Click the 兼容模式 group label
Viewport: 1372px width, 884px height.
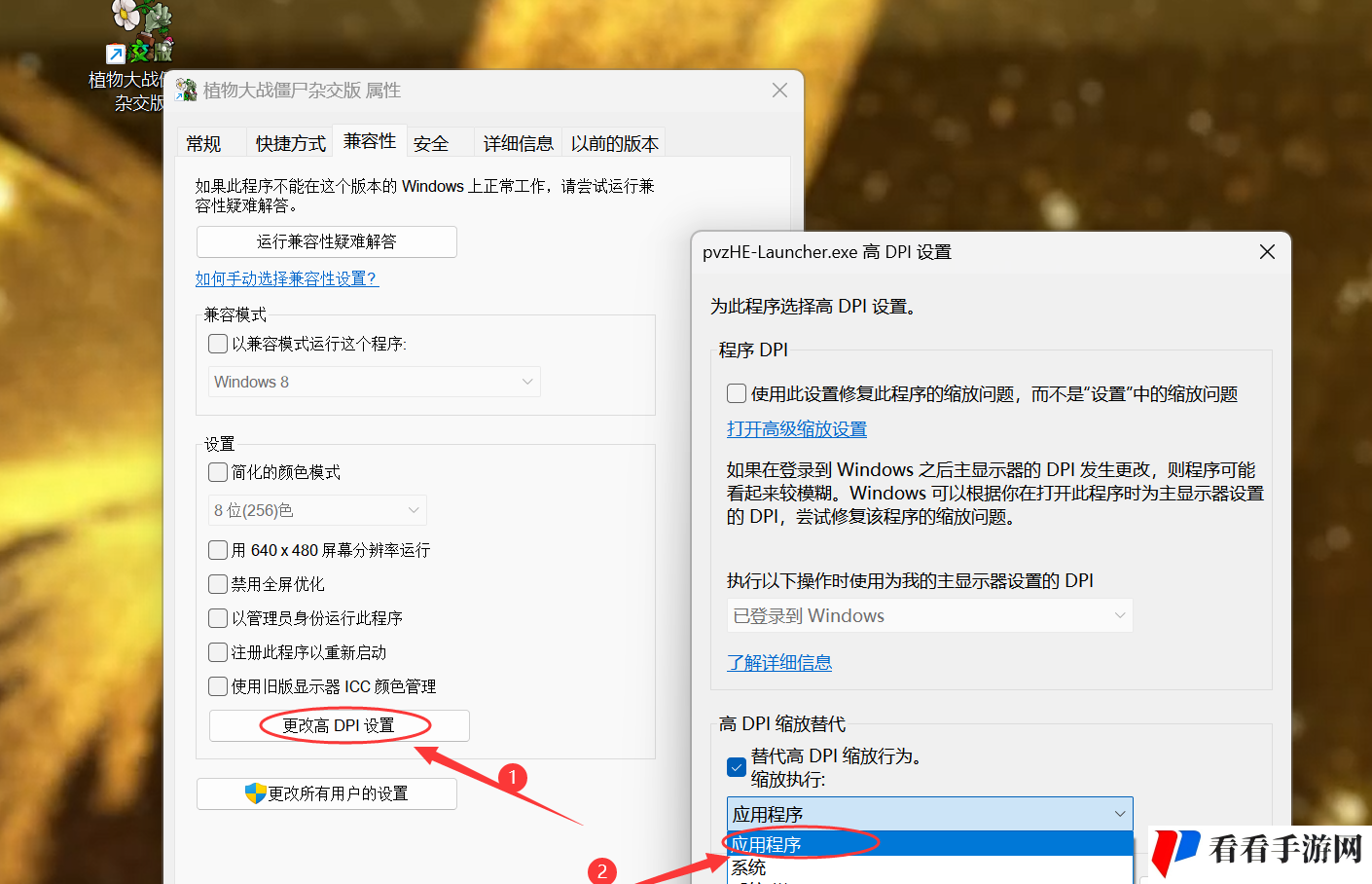(x=235, y=314)
